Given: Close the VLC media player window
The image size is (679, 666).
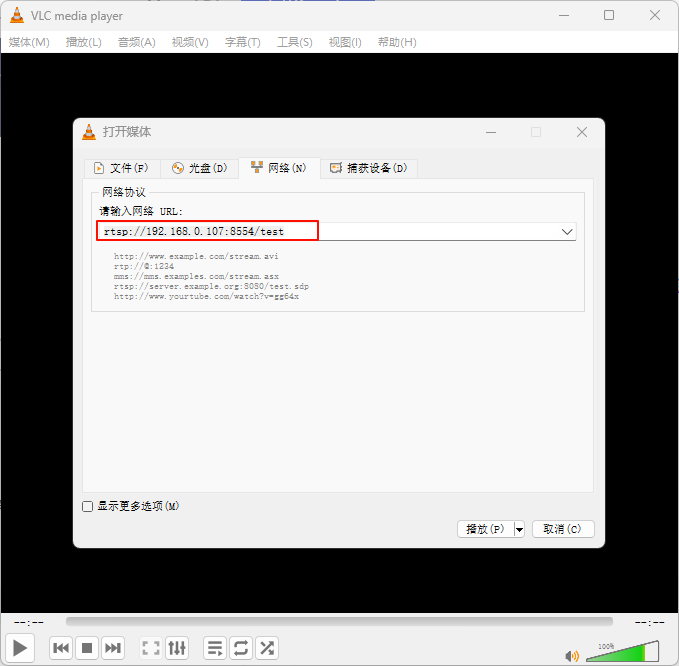Looking at the screenshot, I should click(655, 15).
